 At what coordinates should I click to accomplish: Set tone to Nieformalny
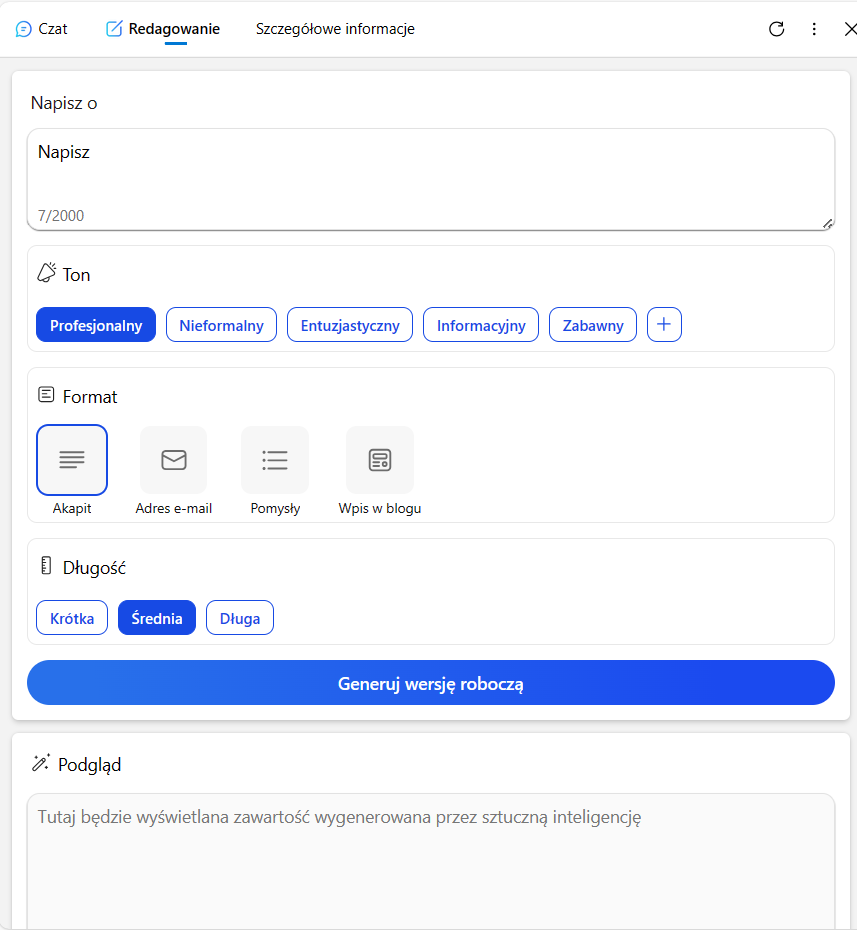[x=221, y=324]
